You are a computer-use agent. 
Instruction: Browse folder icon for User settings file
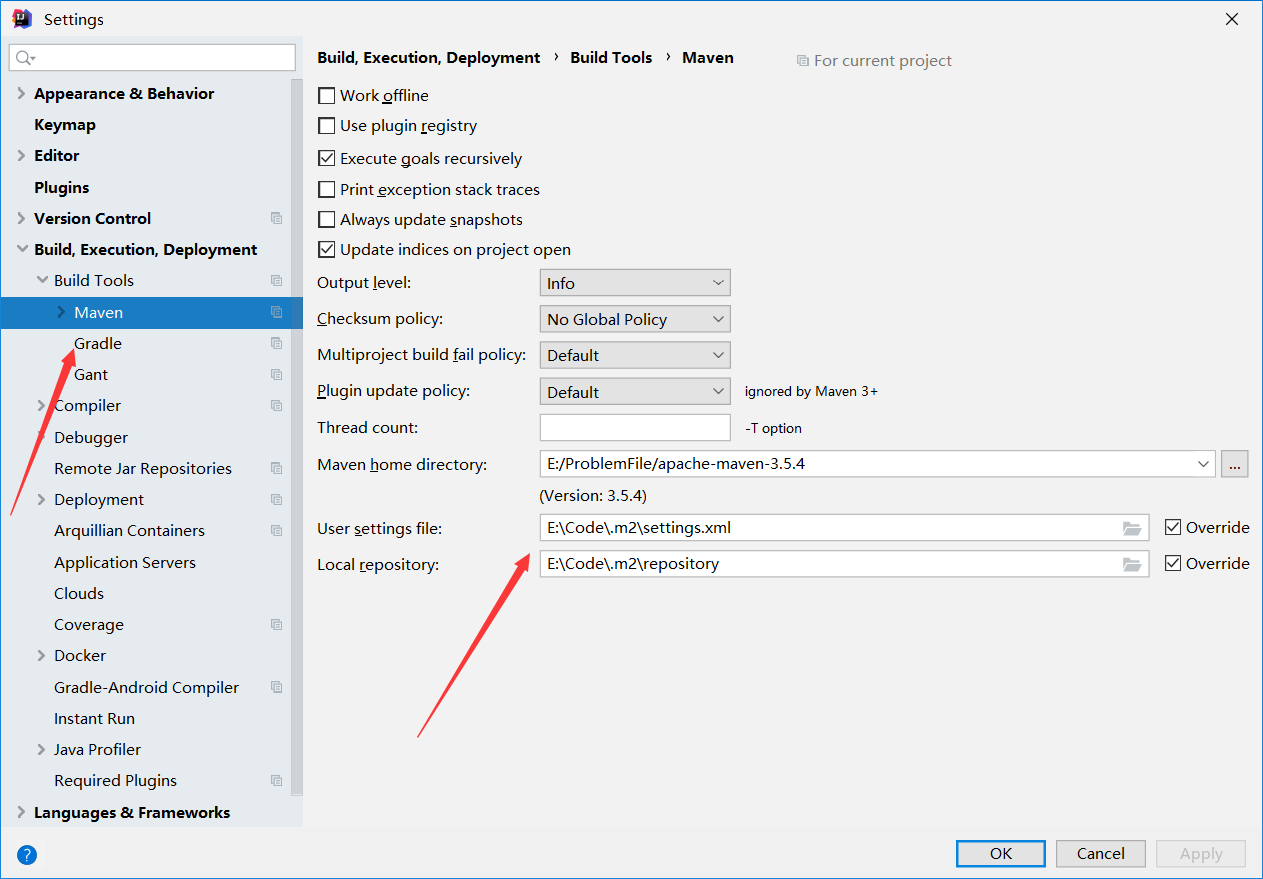point(1132,528)
